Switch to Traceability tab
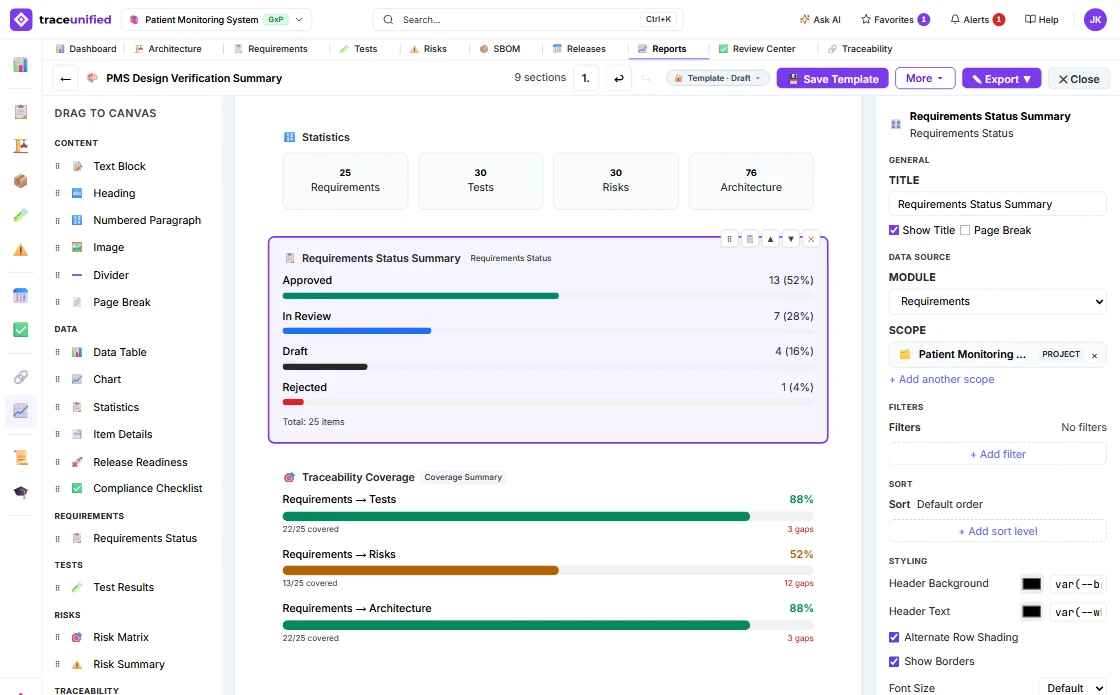The width and height of the screenshot is (1120, 695). pyautogui.click(x=860, y=49)
